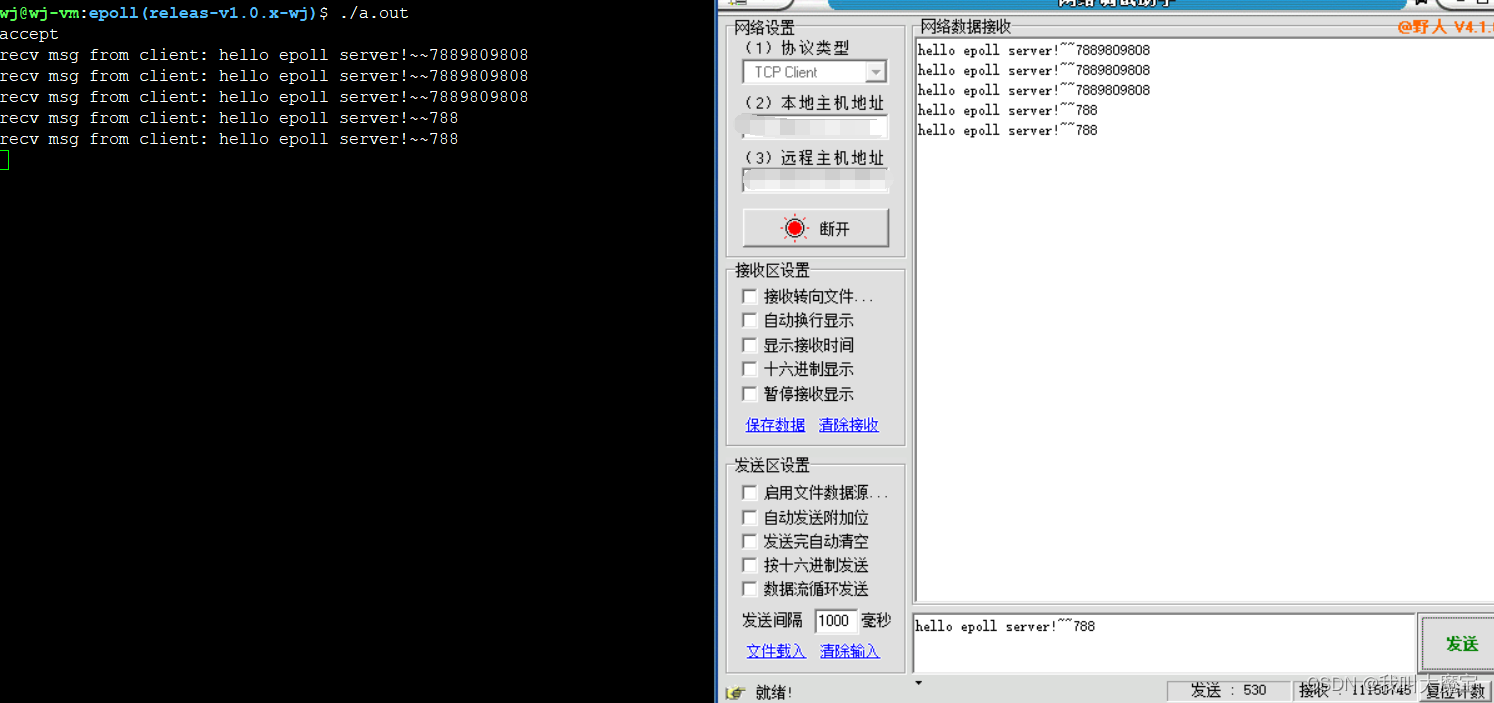Enable the 自动换行显示 checkbox

click(x=750, y=320)
